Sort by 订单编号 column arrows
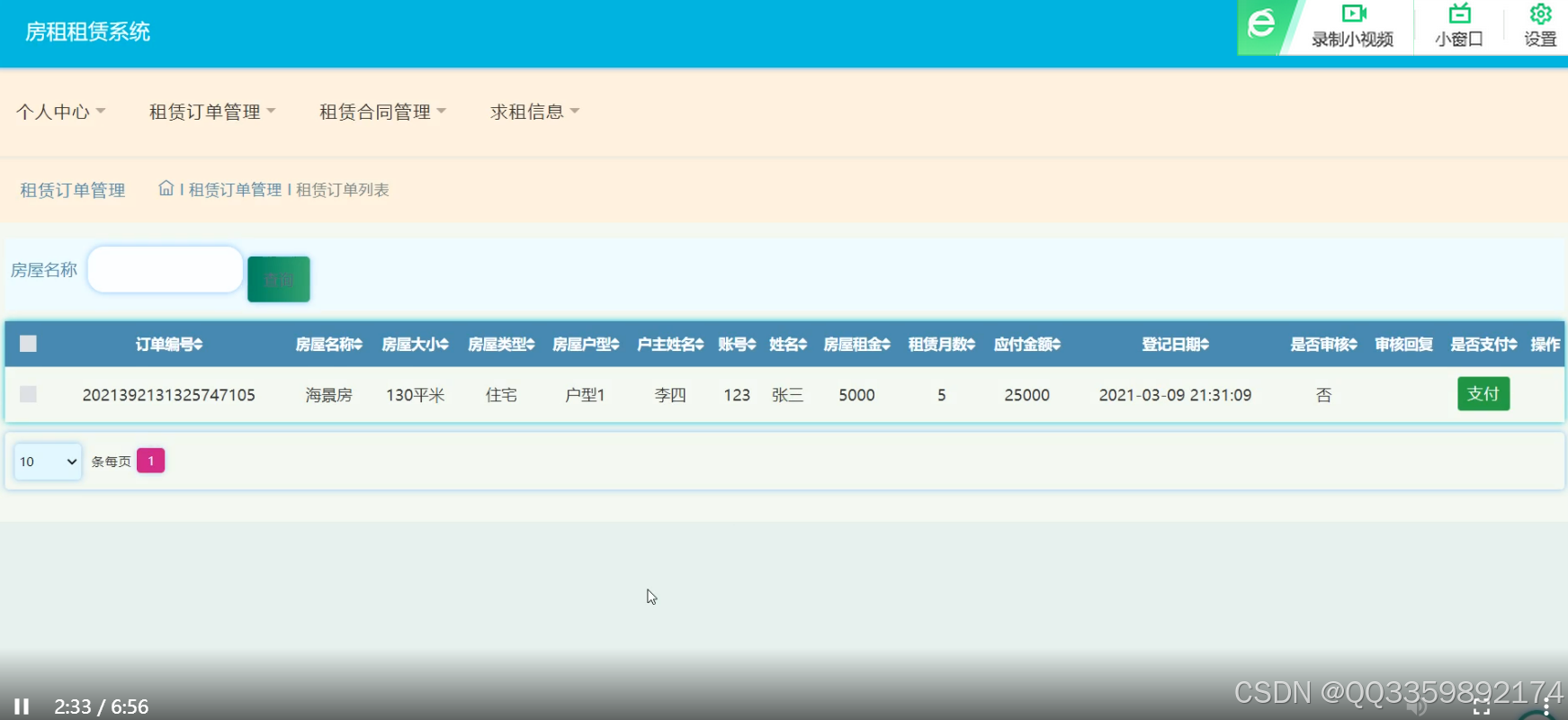The width and height of the screenshot is (1568, 720). (198, 344)
